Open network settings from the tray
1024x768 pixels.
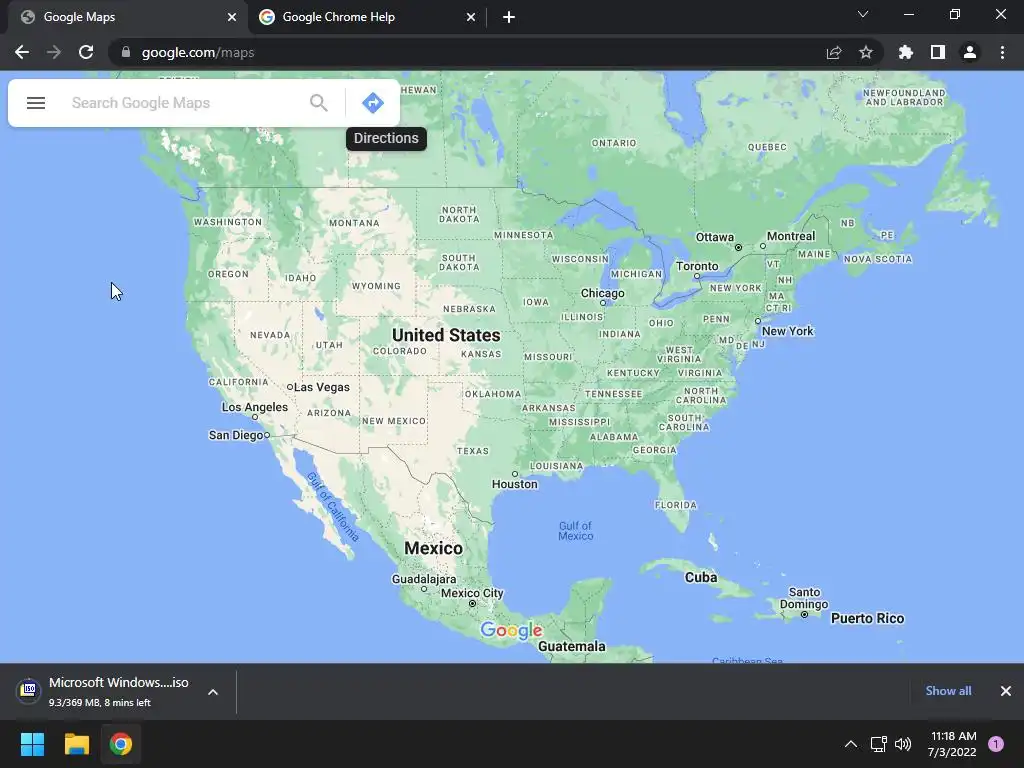point(878,744)
